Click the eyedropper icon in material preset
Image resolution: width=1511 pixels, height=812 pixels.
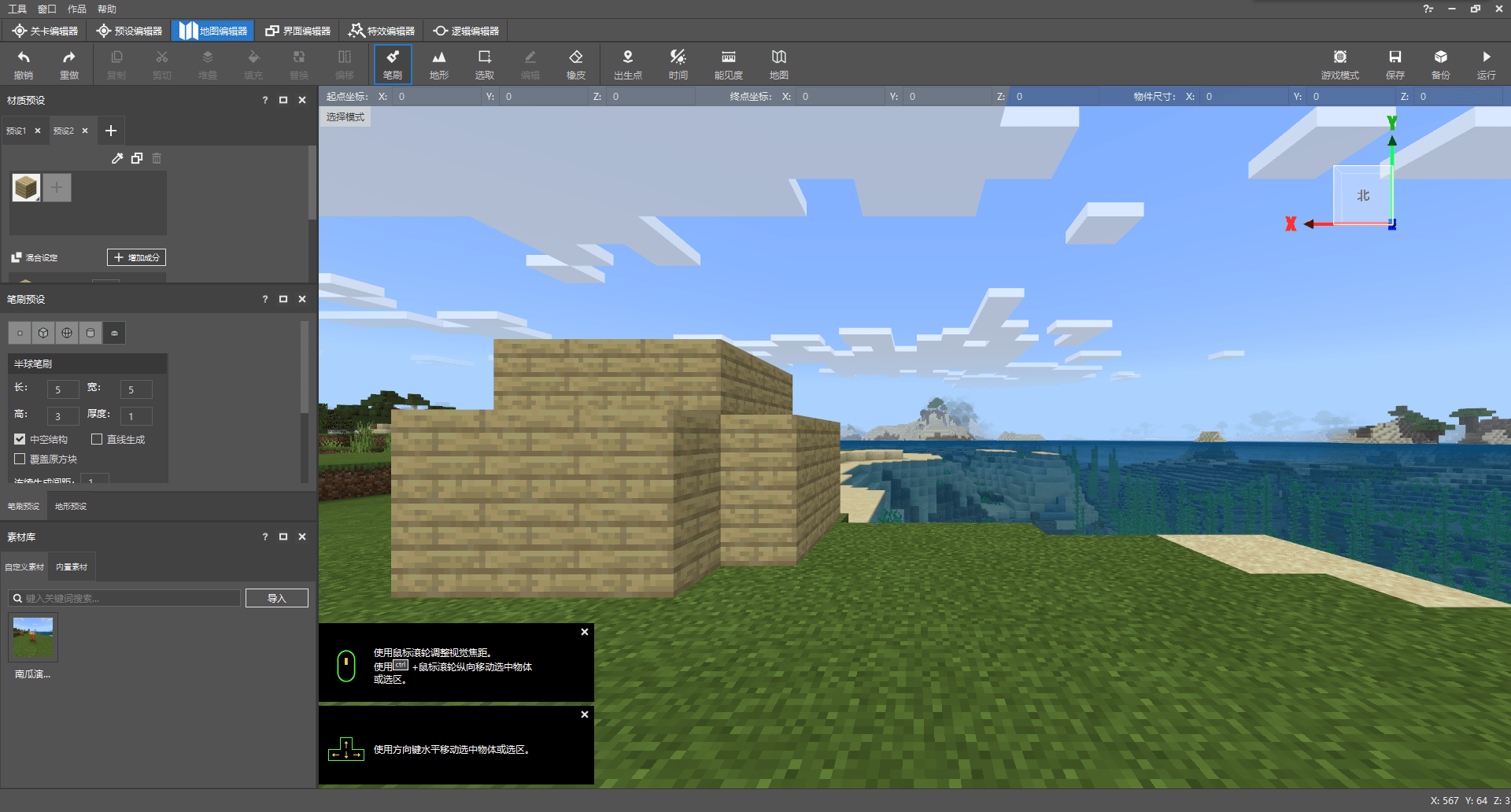[x=117, y=158]
